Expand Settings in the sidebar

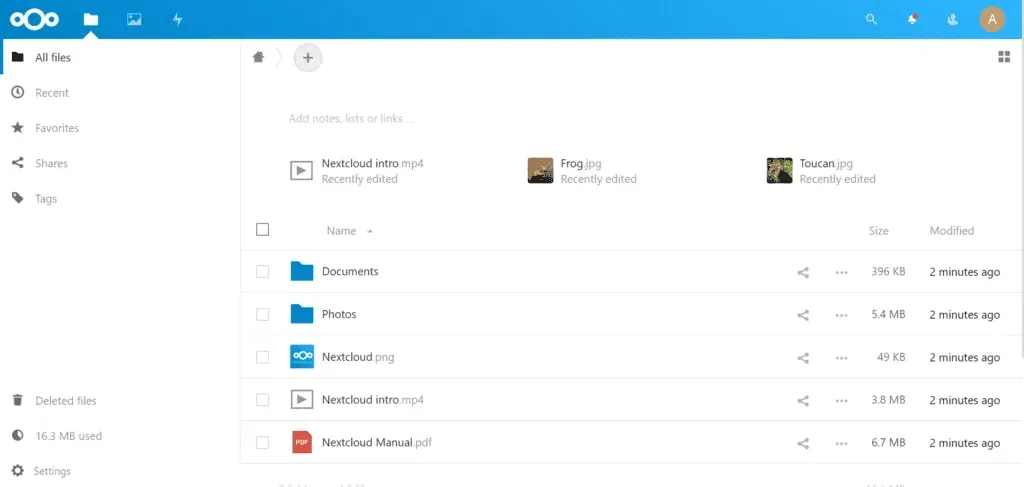52,471
